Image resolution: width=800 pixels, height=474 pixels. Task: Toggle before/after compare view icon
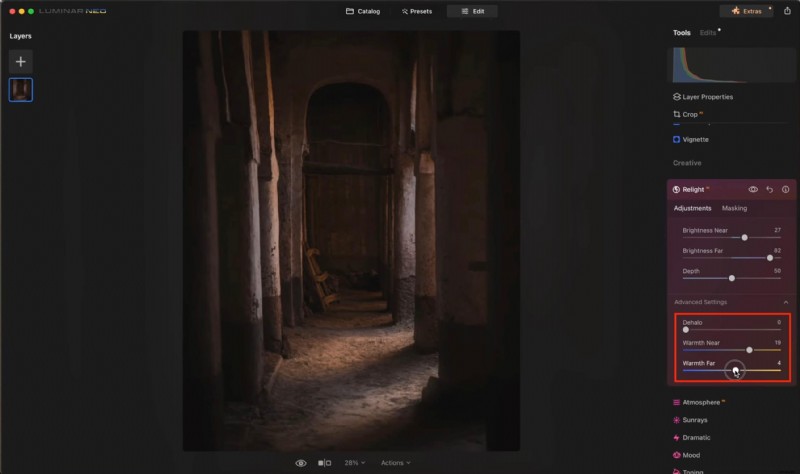click(324, 463)
